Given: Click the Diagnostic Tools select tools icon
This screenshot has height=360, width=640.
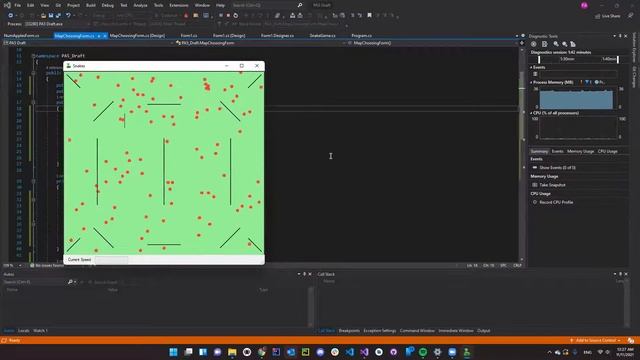Looking at the screenshot, I should click(544, 44).
